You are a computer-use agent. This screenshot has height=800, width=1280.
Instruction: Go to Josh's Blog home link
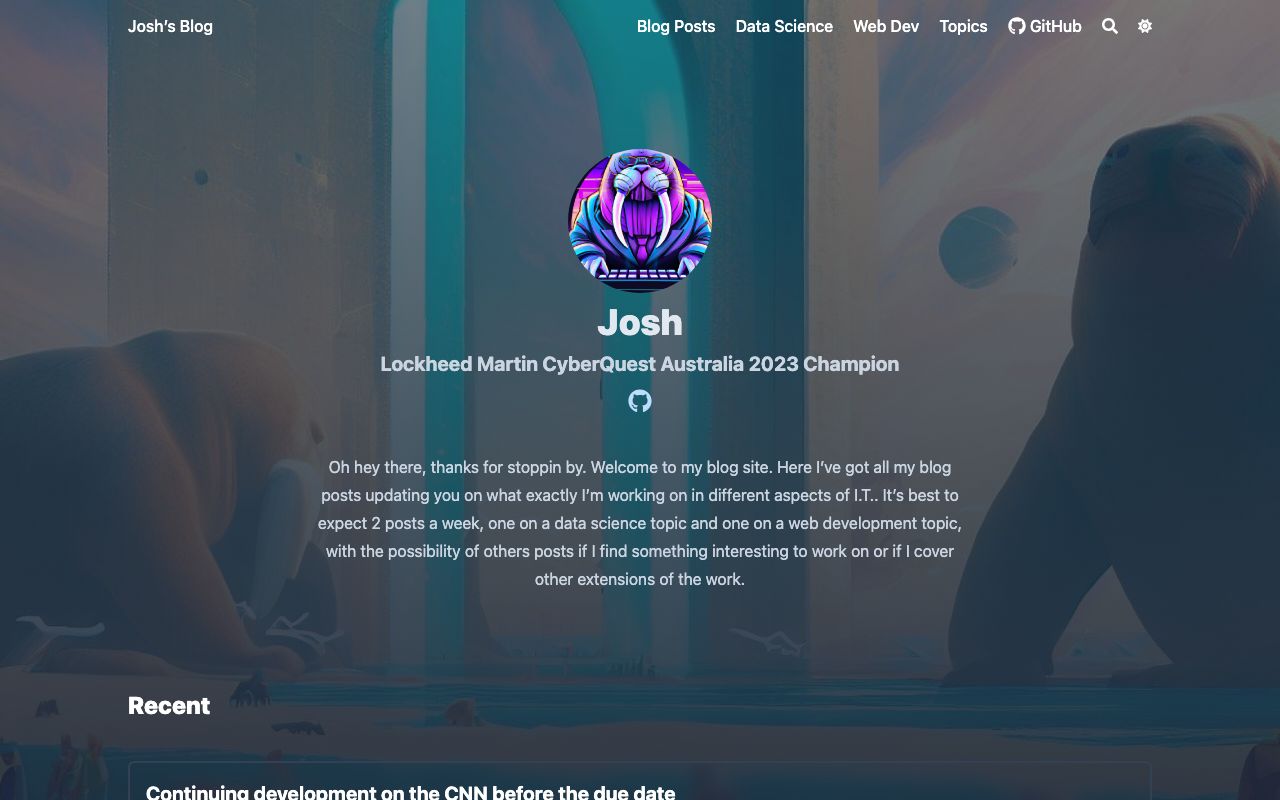click(x=170, y=26)
